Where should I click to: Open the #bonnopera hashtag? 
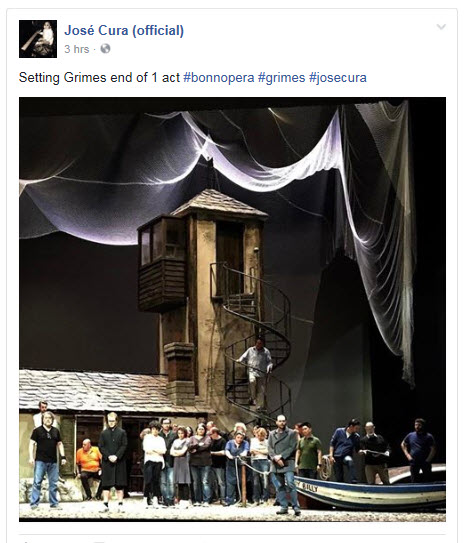[218, 77]
